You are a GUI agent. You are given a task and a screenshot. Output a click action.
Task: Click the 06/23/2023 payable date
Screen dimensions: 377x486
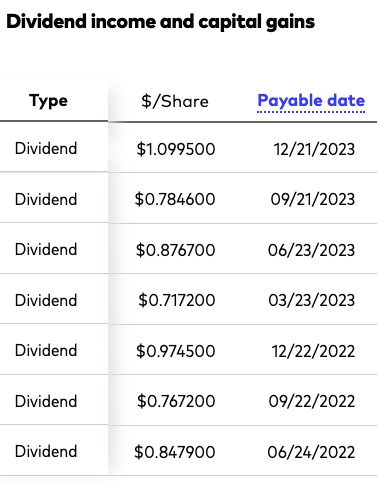coord(311,250)
